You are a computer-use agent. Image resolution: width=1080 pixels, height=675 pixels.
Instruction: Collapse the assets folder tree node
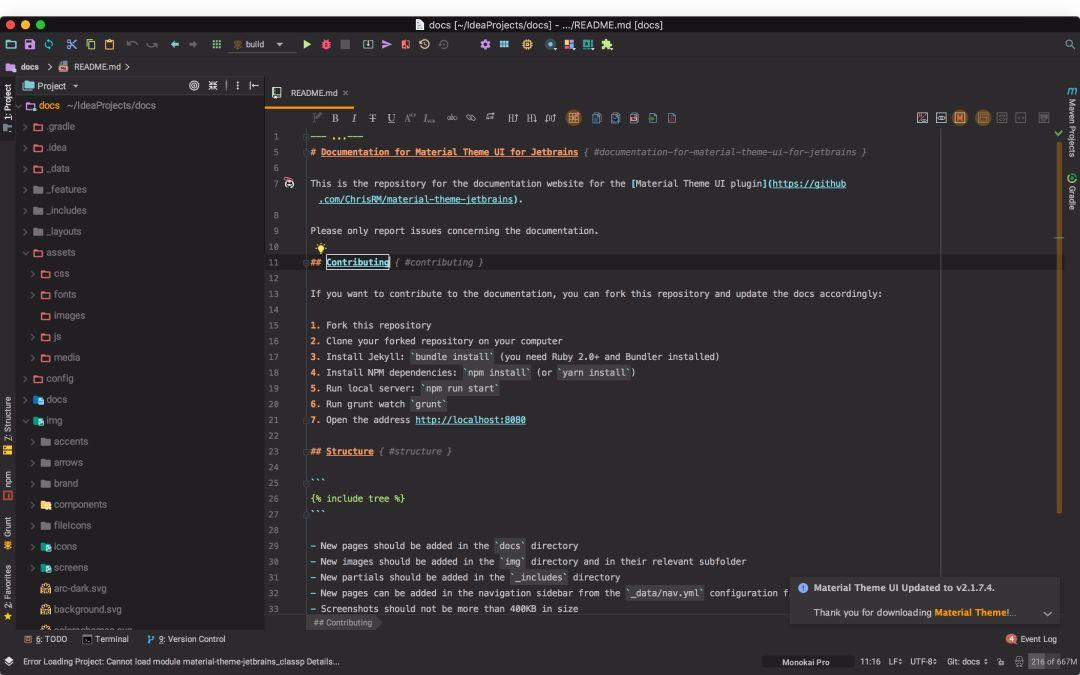25,253
